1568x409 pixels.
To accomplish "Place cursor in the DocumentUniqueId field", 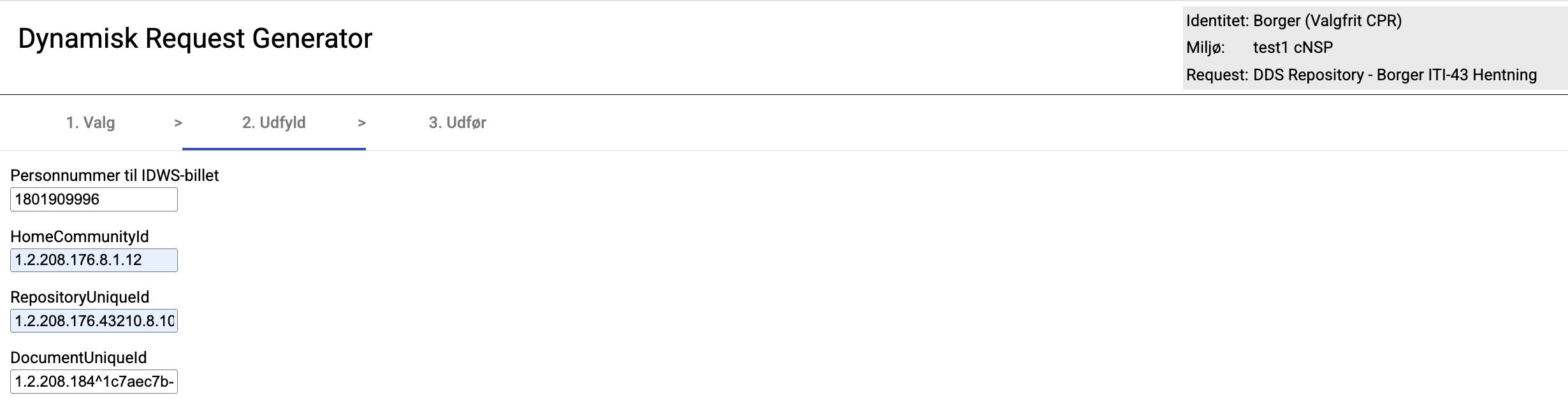I will 94,382.
